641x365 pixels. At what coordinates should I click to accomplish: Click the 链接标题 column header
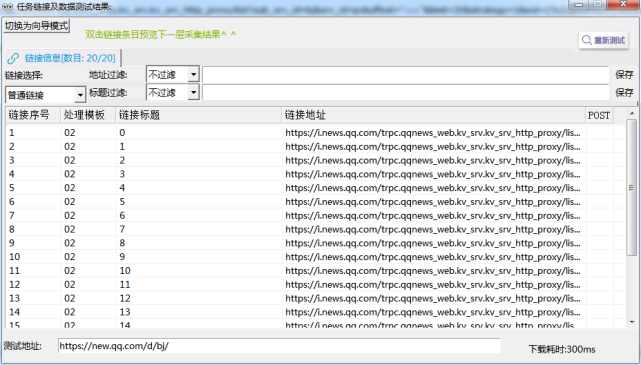coord(199,115)
